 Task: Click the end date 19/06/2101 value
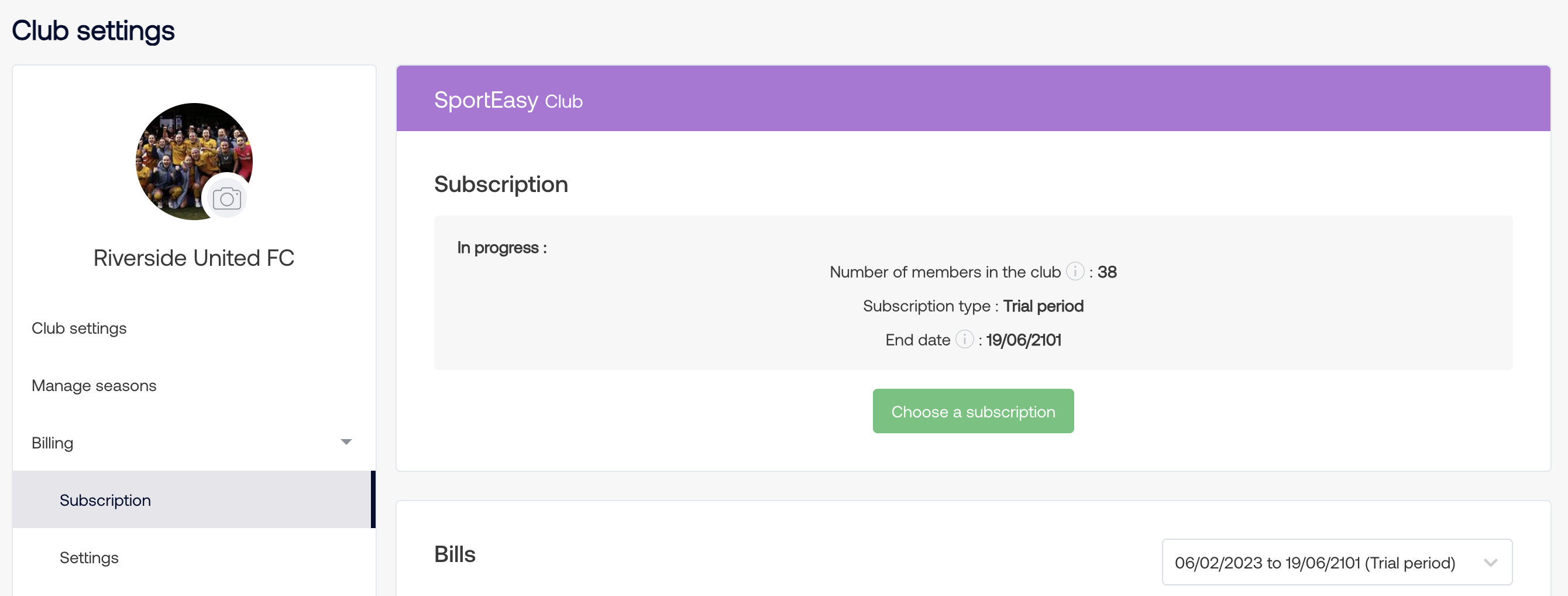click(1023, 340)
